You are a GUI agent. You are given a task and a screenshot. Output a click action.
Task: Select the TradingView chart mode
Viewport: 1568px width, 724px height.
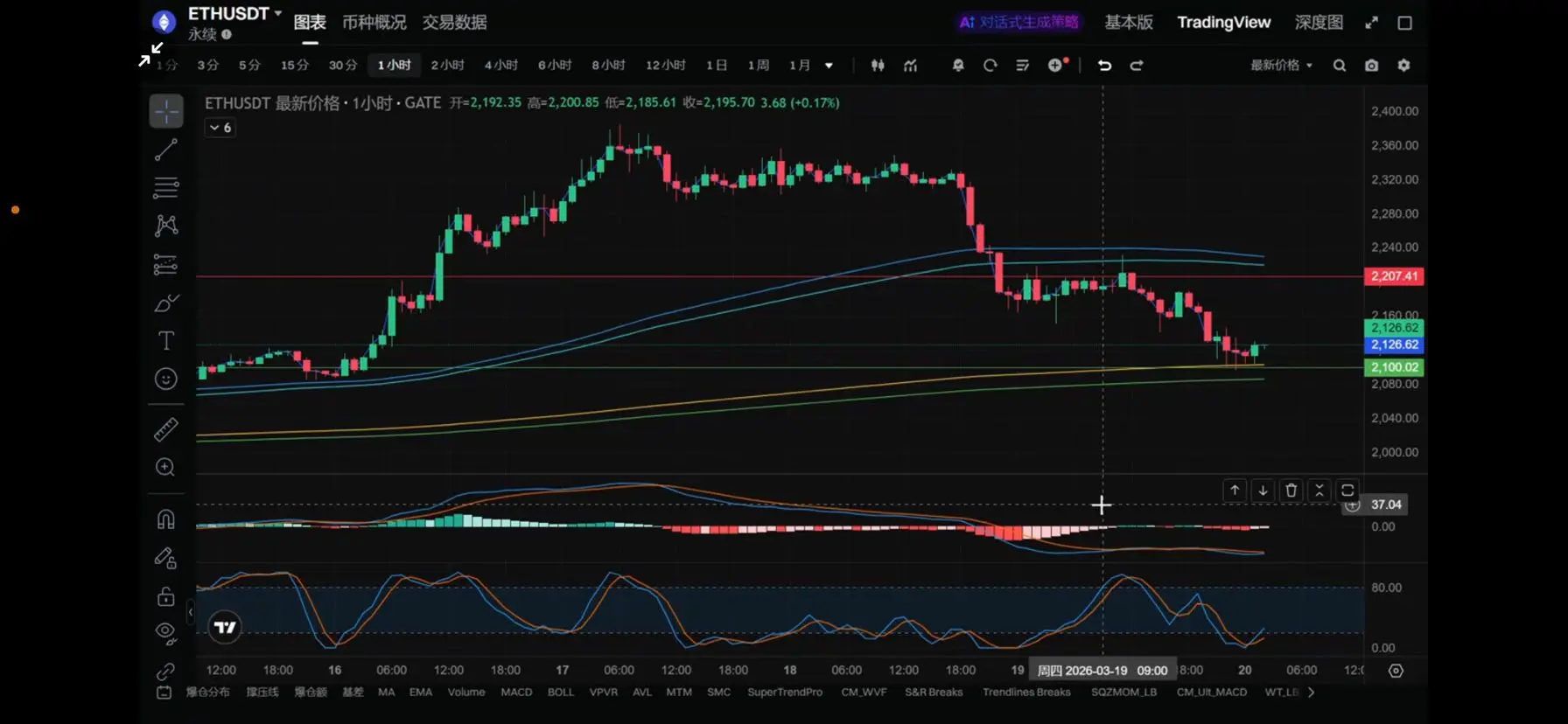[x=1224, y=22]
